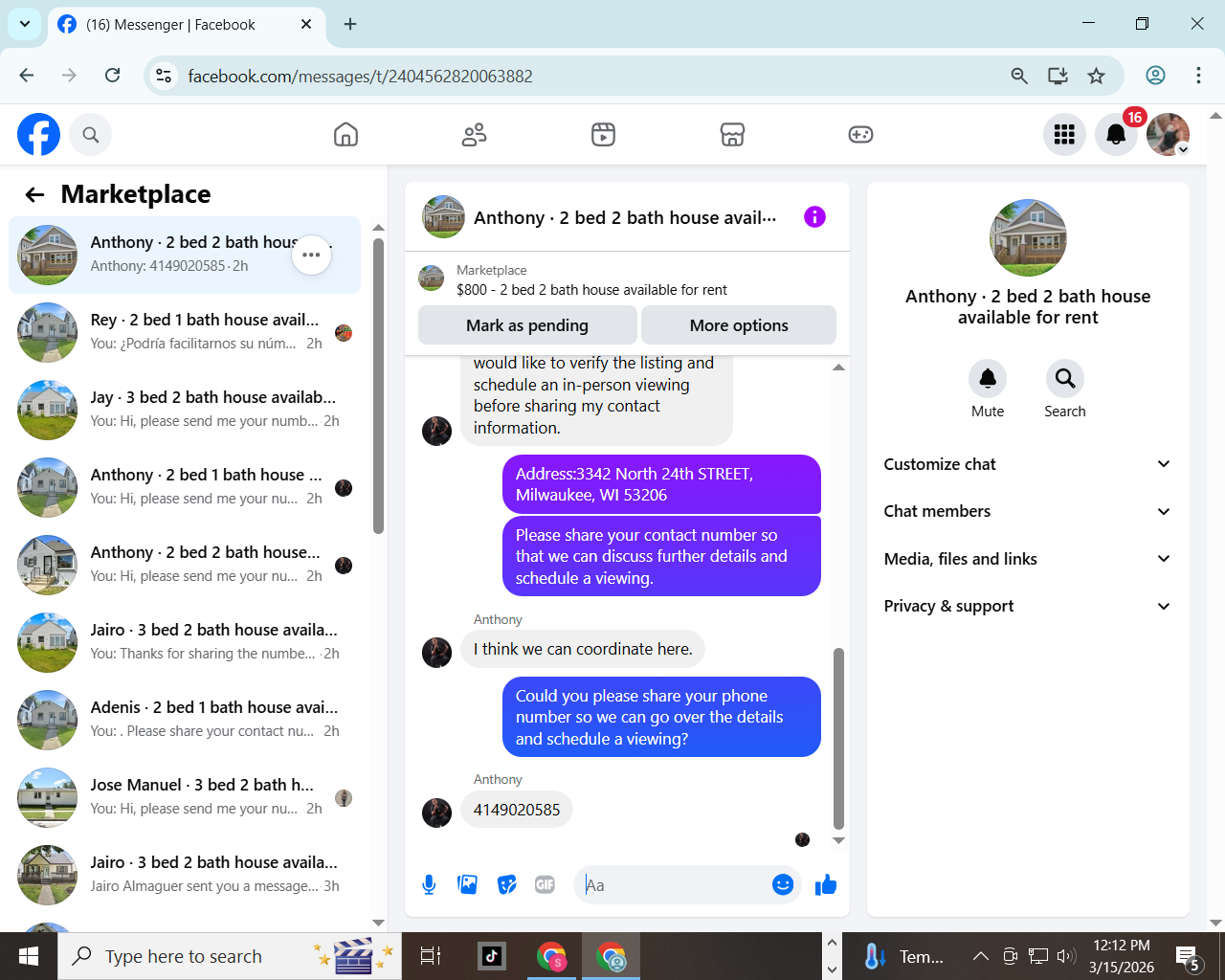1225x980 pixels.
Task: Click the house thumbnail in right panel
Action: coord(1028,238)
